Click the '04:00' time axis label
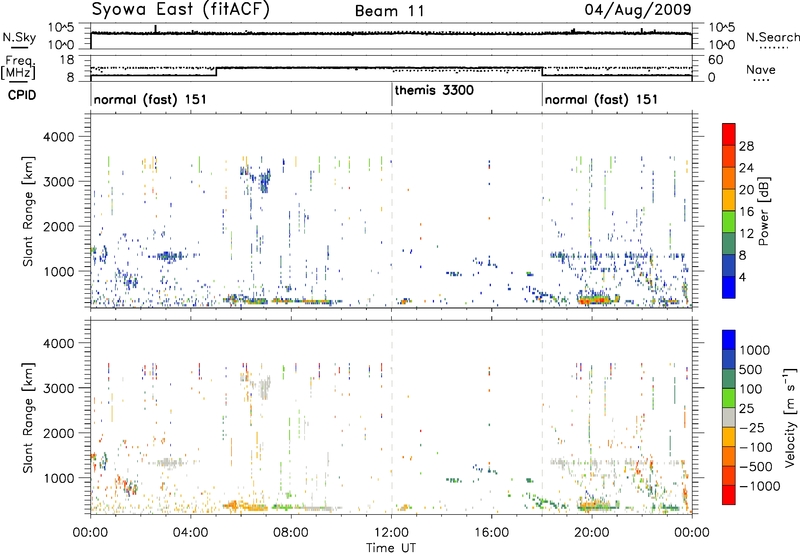Screen dimensions: 800x554 pos(190,533)
